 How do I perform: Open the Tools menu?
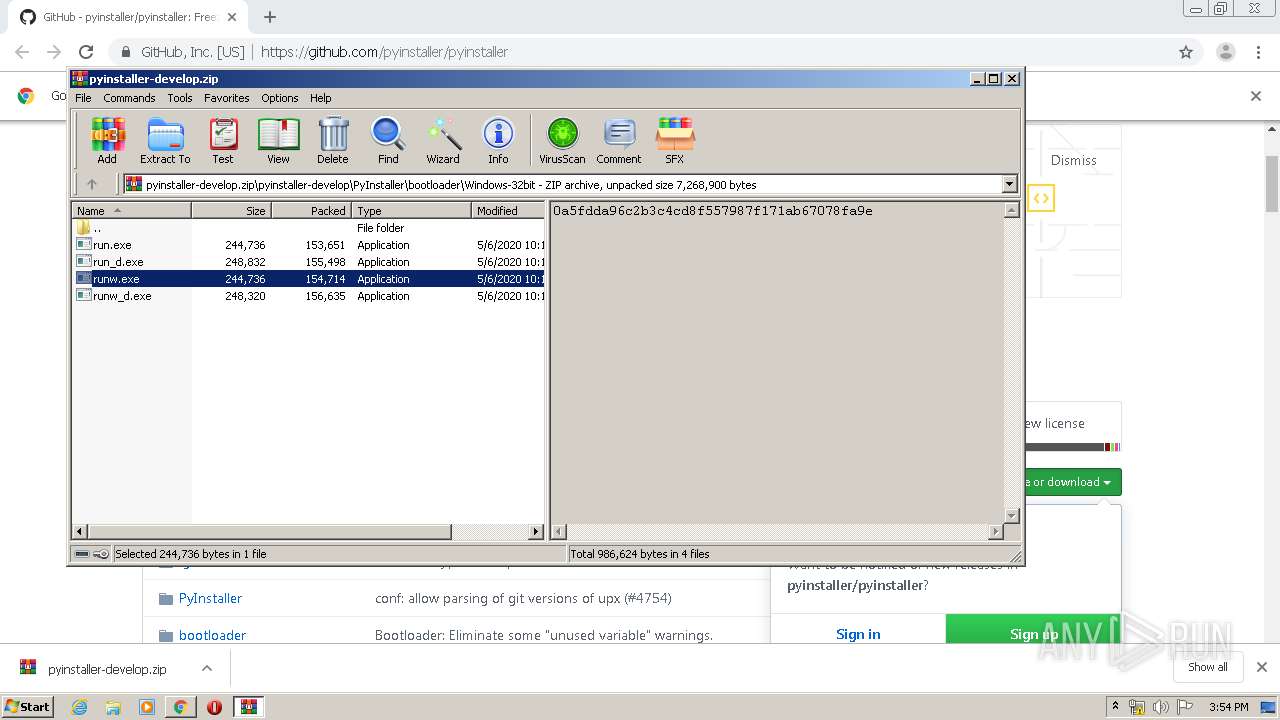click(180, 98)
